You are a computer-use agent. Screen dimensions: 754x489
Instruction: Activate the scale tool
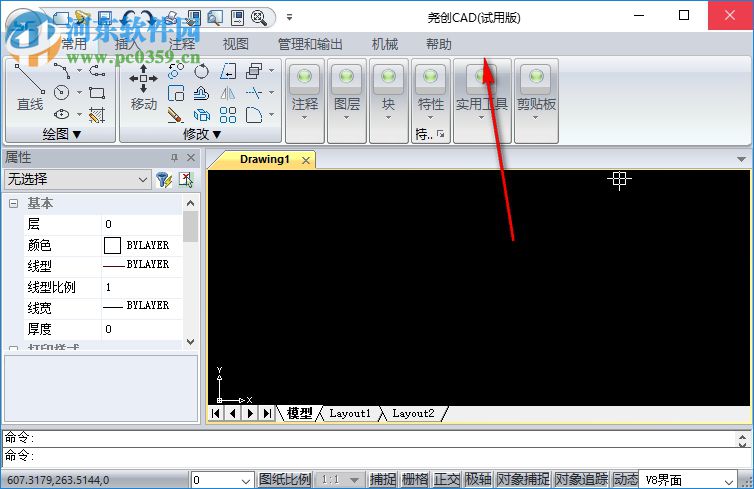[x=176, y=93]
